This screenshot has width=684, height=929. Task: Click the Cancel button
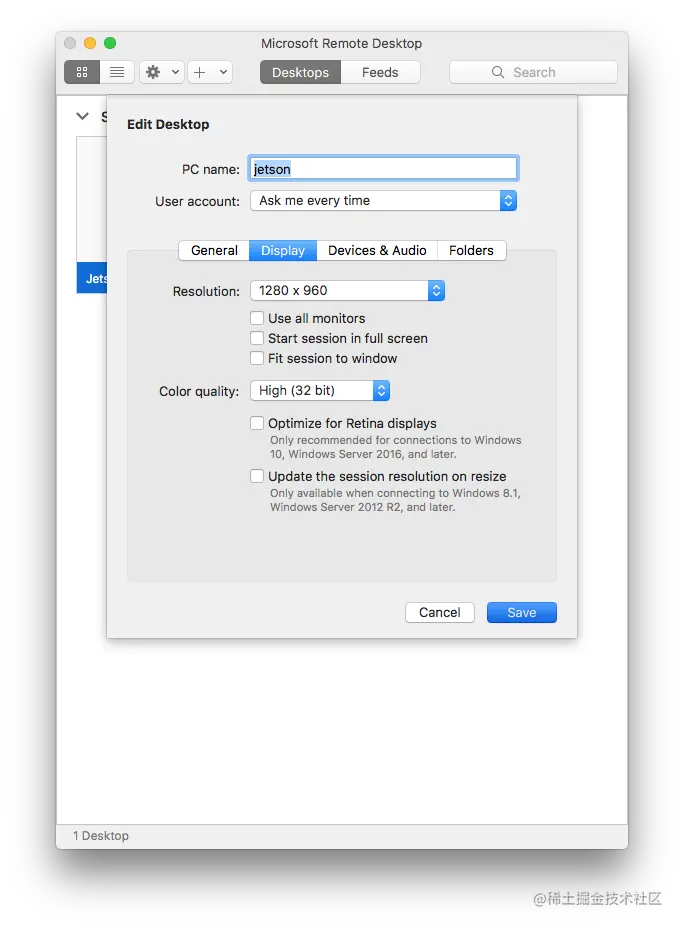(x=440, y=613)
